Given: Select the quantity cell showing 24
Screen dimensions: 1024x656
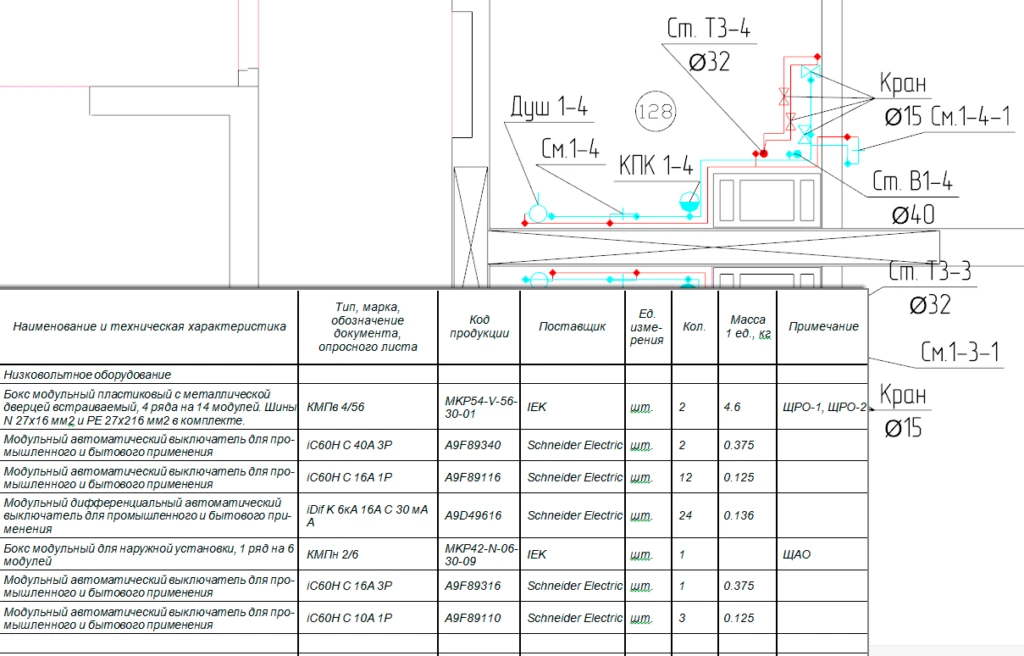Looking at the screenshot, I should 686,515.
